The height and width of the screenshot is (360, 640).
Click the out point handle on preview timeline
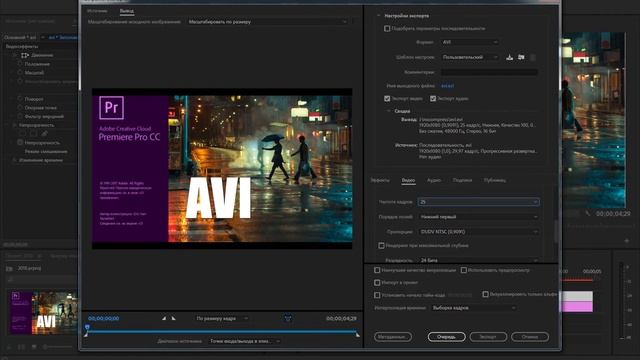tap(358, 335)
